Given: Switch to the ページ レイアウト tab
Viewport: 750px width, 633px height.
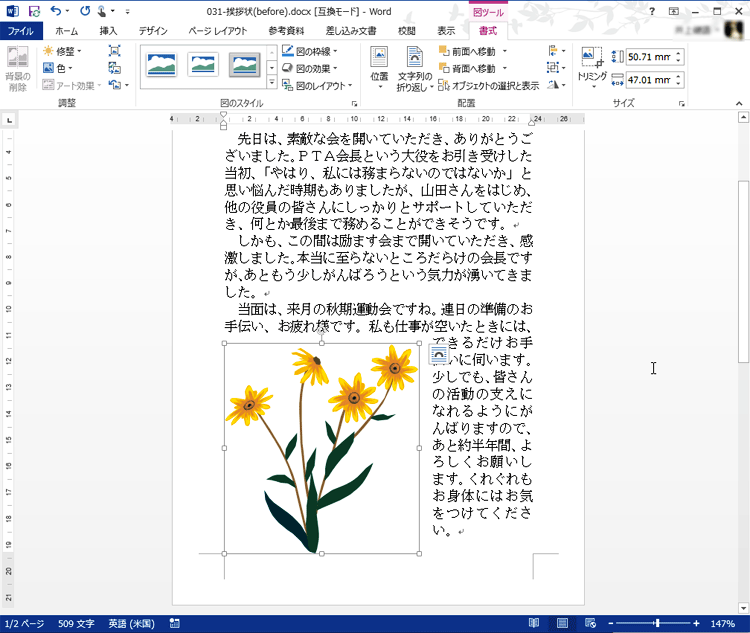Looking at the screenshot, I should tap(218, 31).
